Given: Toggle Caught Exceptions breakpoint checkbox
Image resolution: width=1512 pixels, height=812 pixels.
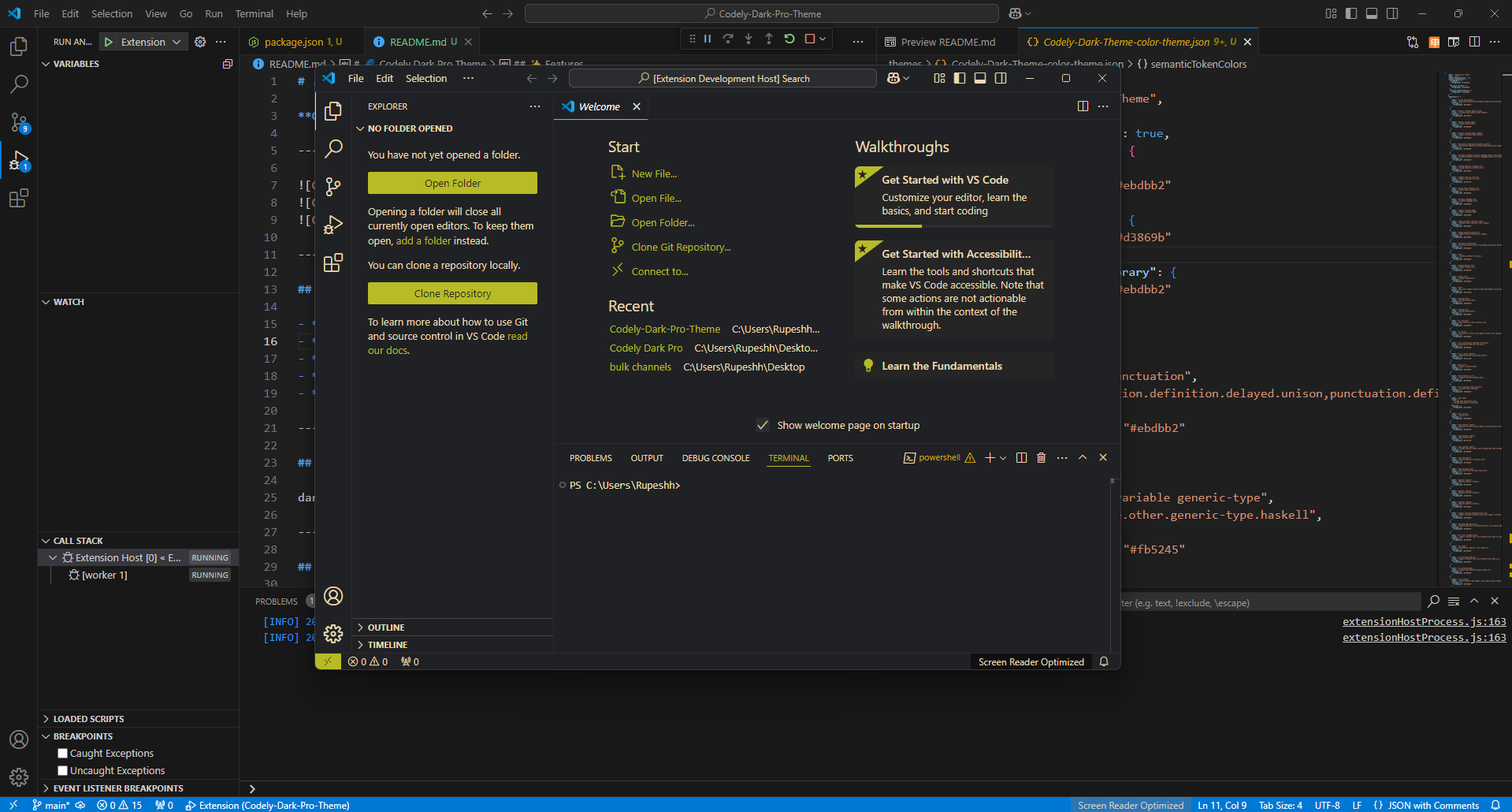Looking at the screenshot, I should tap(63, 754).
